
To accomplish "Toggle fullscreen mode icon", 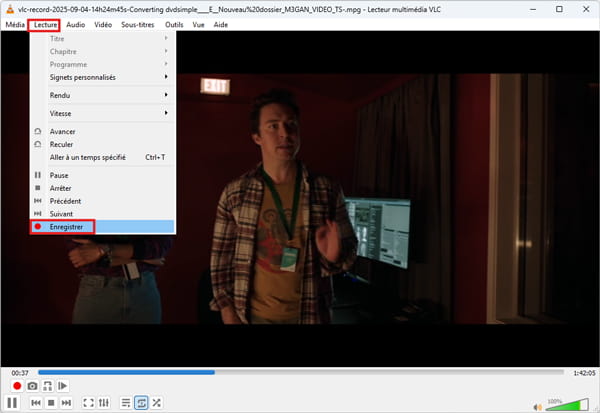I will (x=88, y=403).
